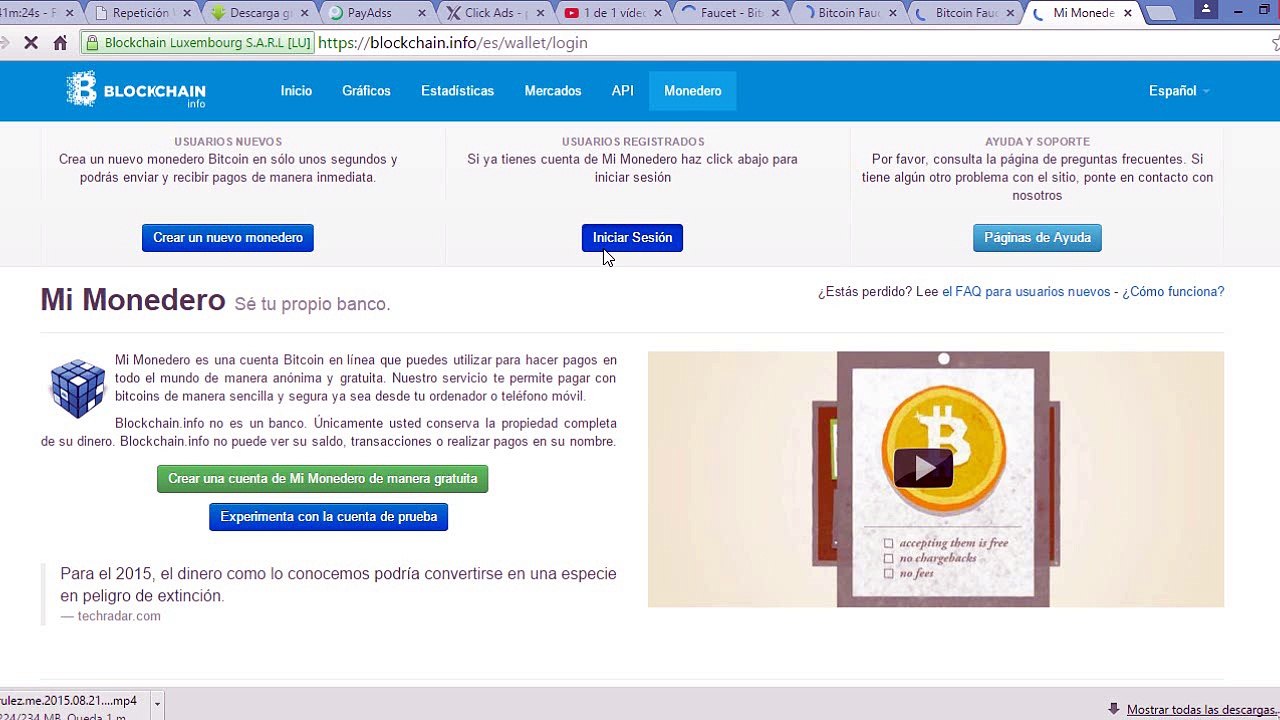The height and width of the screenshot is (720, 1280).
Task: Click the 'Para el 2015' quote text
Action: coord(338,584)
